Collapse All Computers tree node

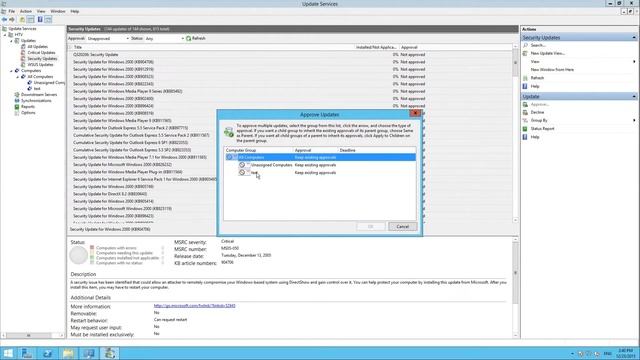point(18,77)
